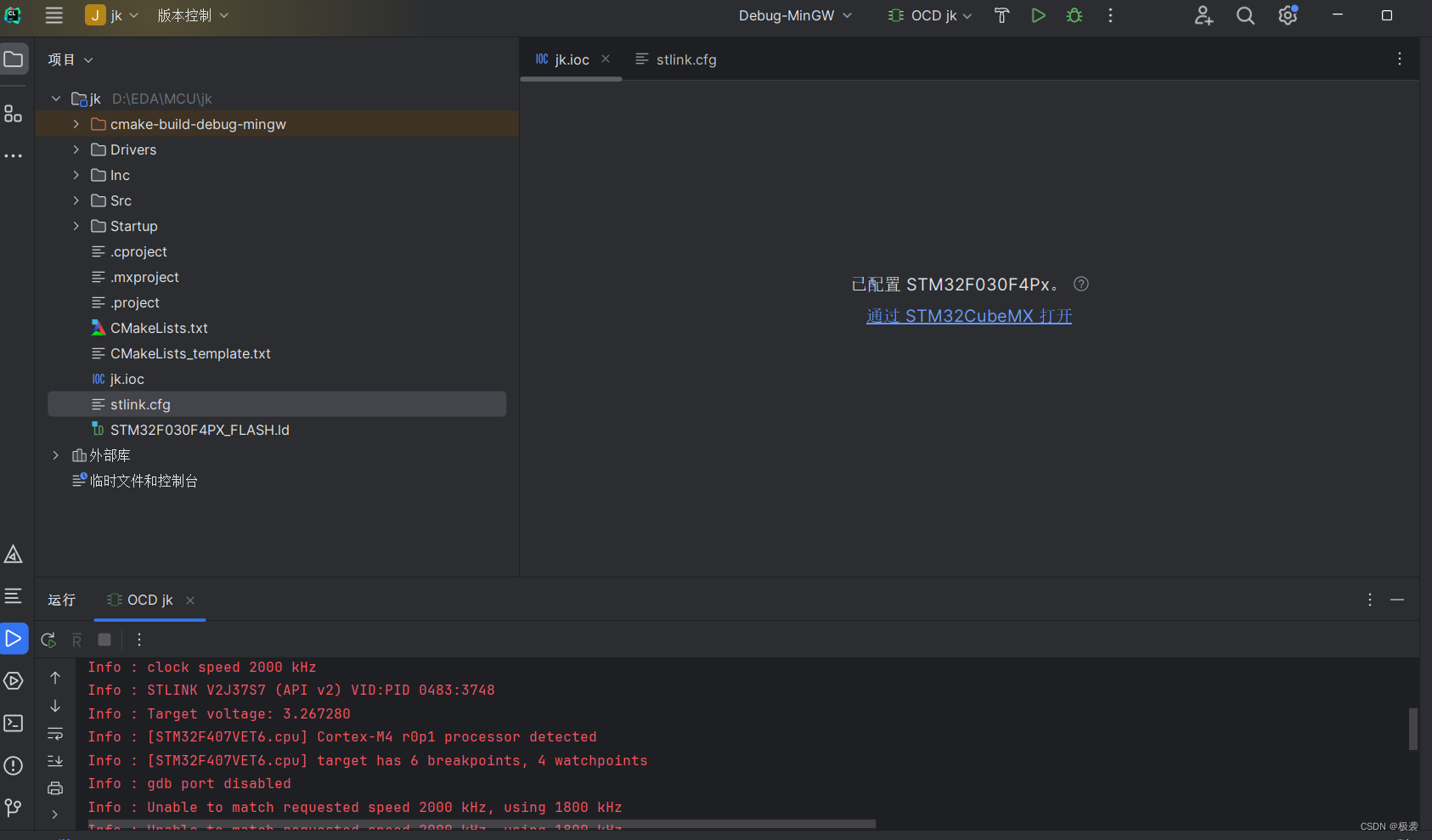Open editor tabs options menu
1432x840 pixels.
point(1400,59)
